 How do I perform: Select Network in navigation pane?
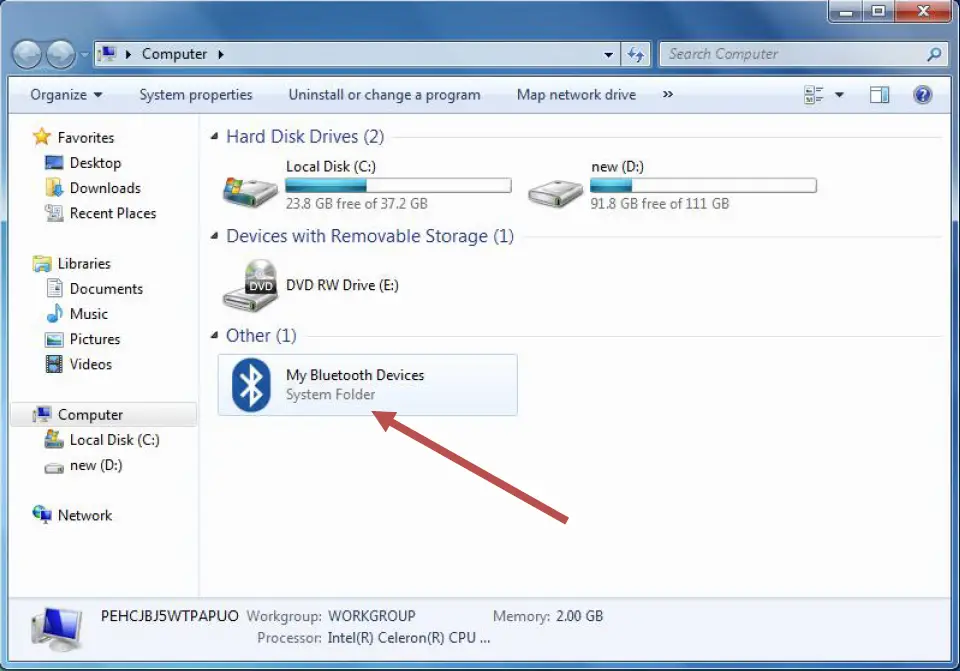pos(84,515)
